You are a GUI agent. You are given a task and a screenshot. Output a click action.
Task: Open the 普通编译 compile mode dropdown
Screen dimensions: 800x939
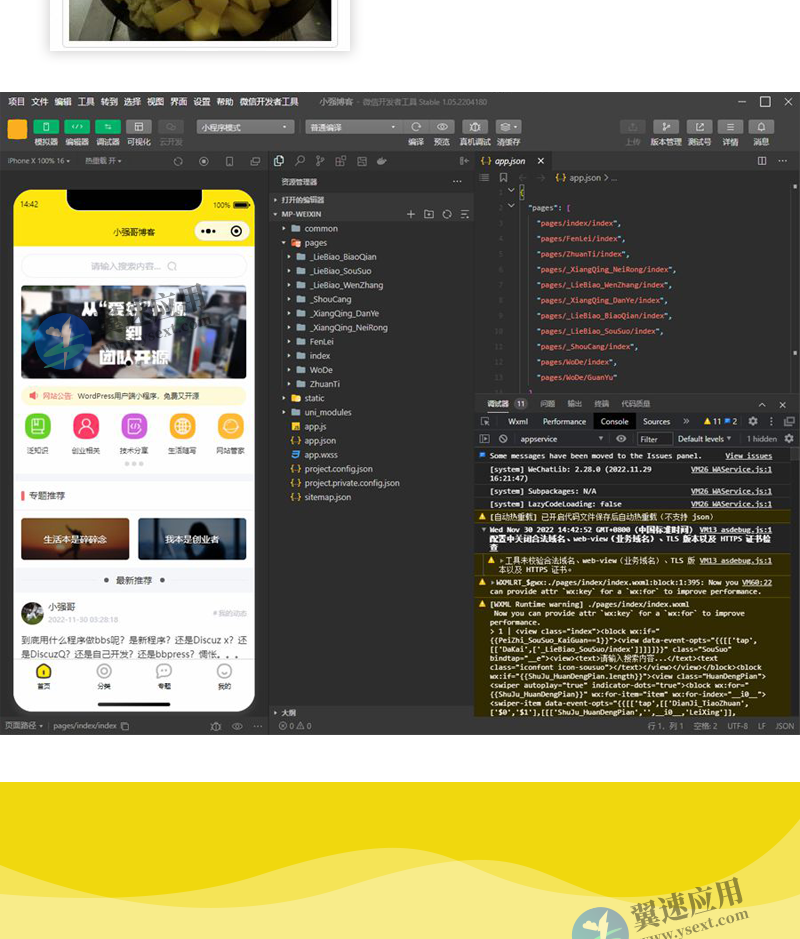click(x=352, y=127)
